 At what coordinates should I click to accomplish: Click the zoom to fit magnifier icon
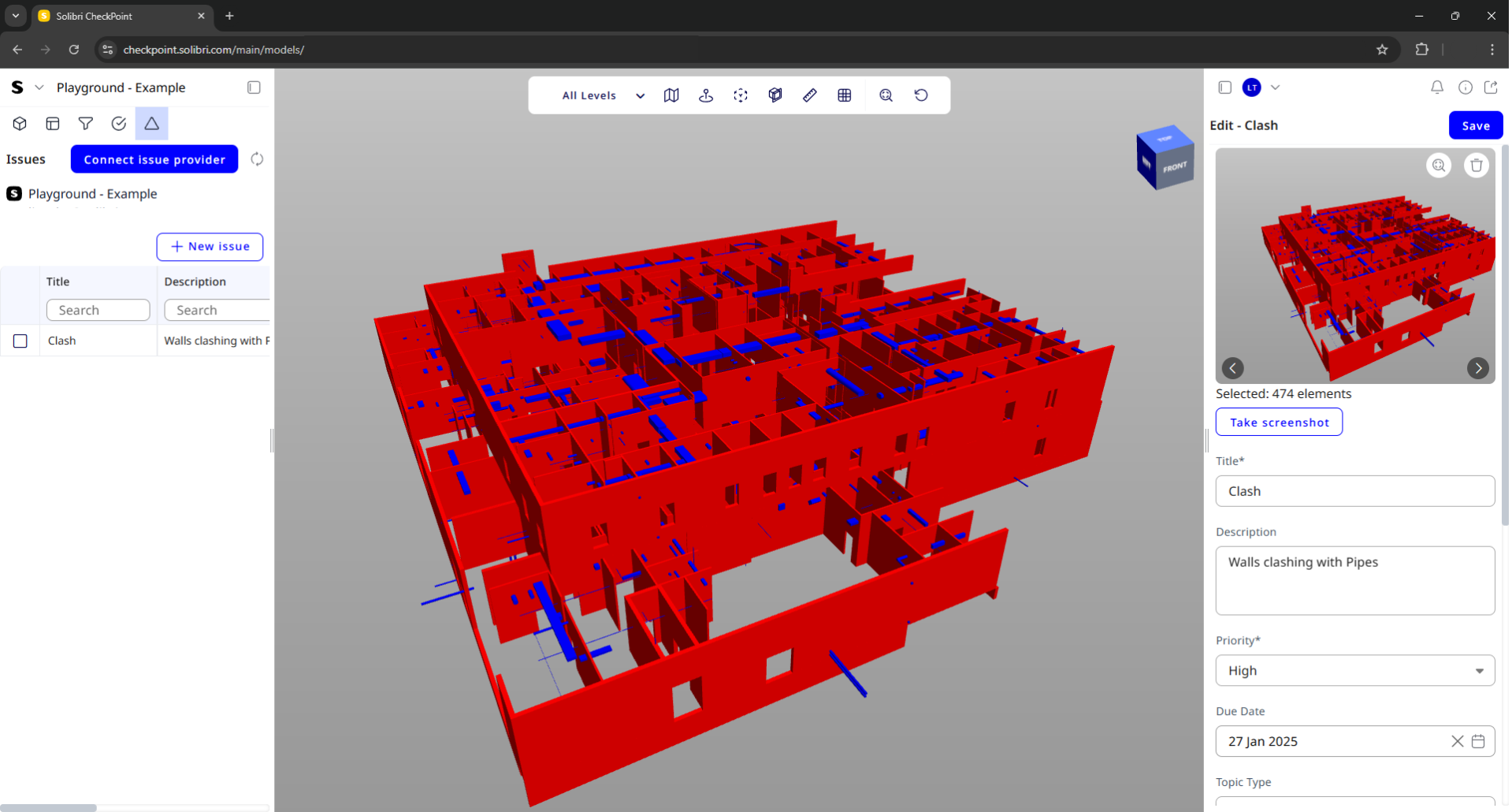tap(886, 95)
